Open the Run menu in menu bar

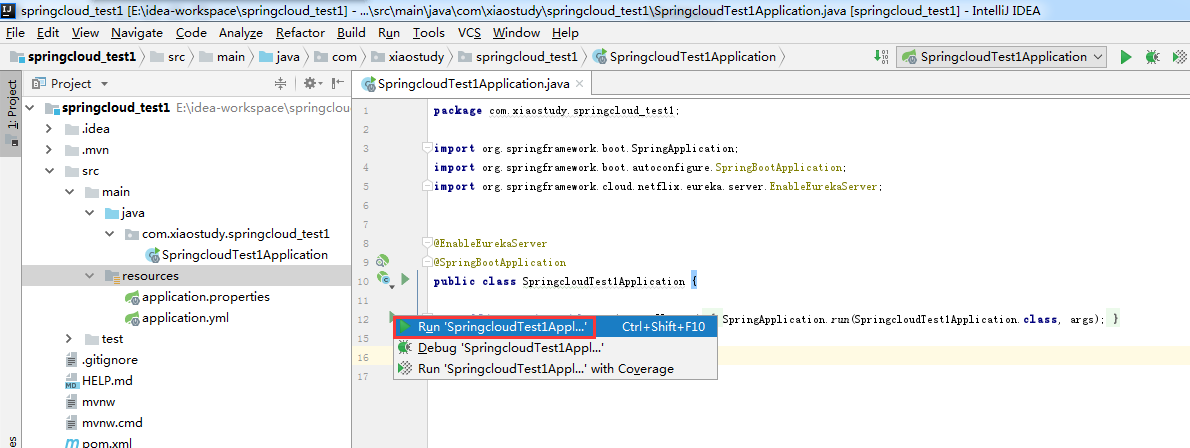[389, 33]
